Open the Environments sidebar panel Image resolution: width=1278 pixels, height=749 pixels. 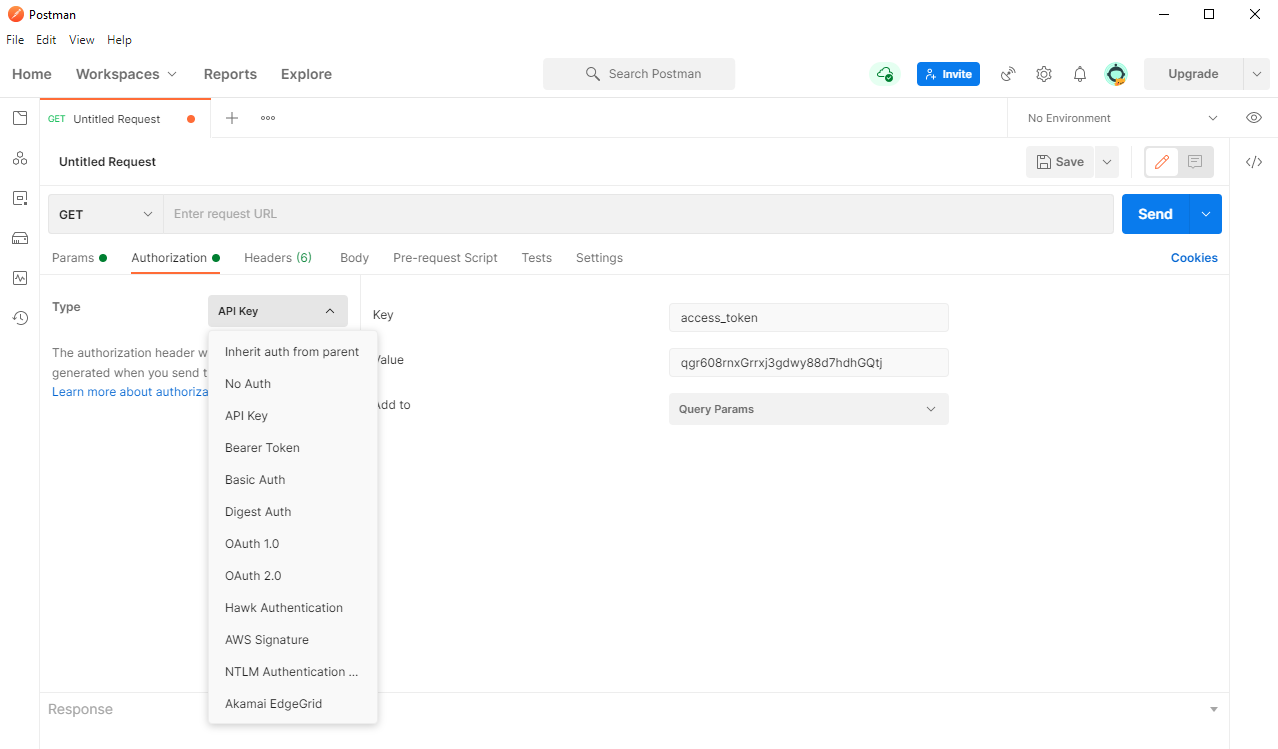(x=19, y=198)
